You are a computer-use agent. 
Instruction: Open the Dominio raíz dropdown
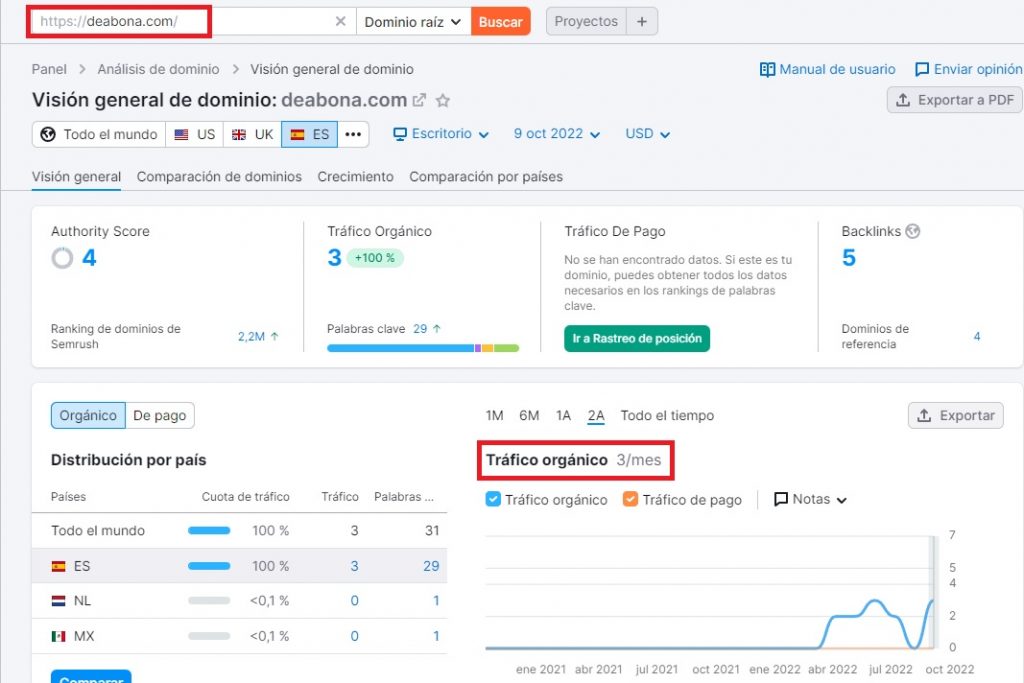click(x=411, y=20)
